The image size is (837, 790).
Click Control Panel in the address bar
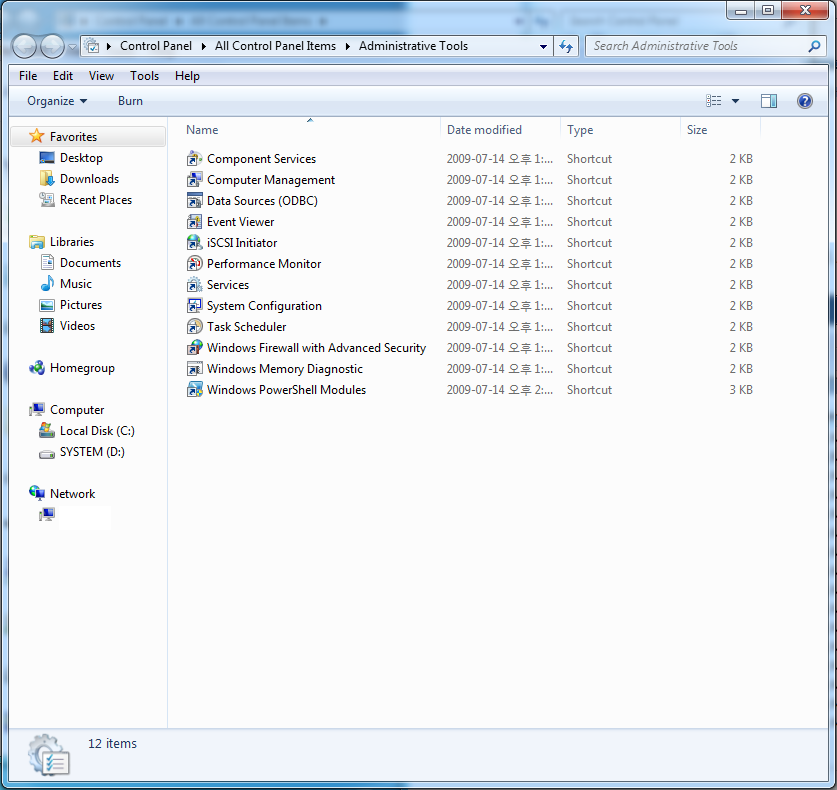(x=155, y=46)
